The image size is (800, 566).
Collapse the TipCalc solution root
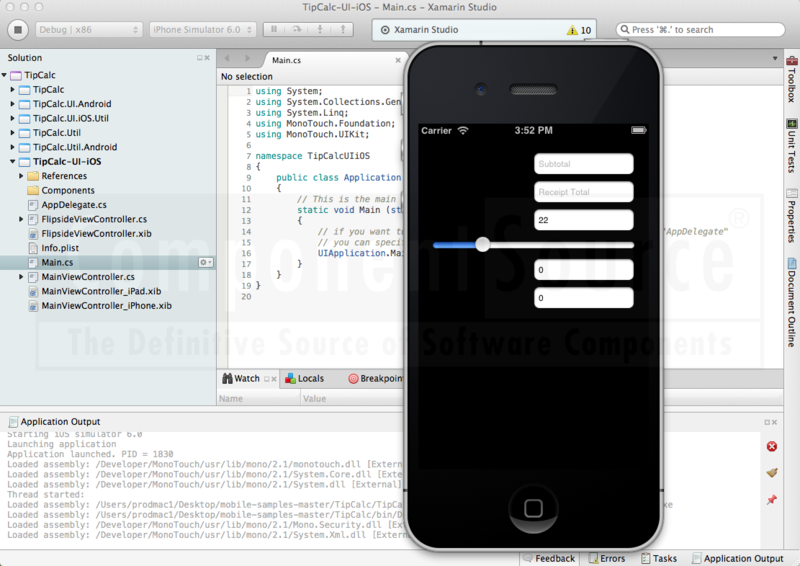click(4, 75)
